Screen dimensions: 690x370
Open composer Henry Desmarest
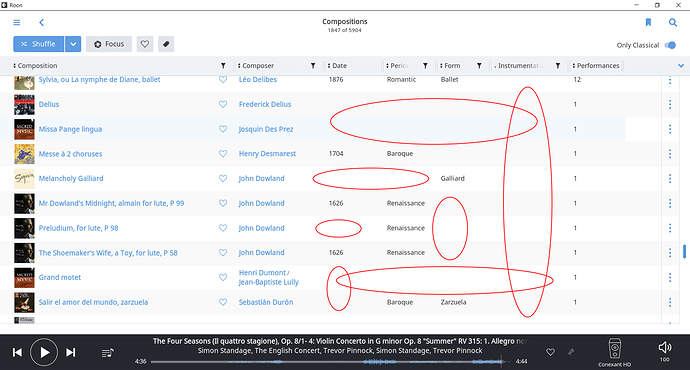[x=267, y=154]
